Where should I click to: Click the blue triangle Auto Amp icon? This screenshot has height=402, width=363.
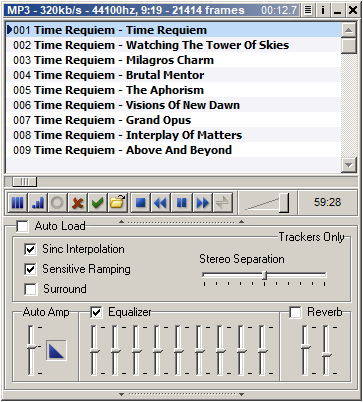click(x=56, y=351)
